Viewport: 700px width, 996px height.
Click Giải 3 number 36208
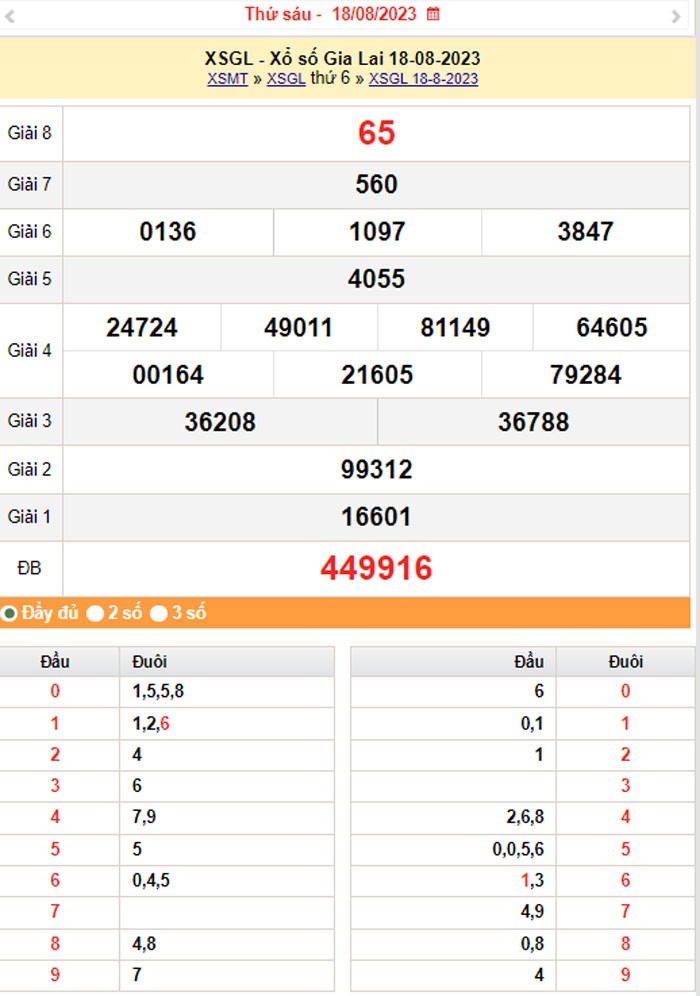(x=220, y=422)
